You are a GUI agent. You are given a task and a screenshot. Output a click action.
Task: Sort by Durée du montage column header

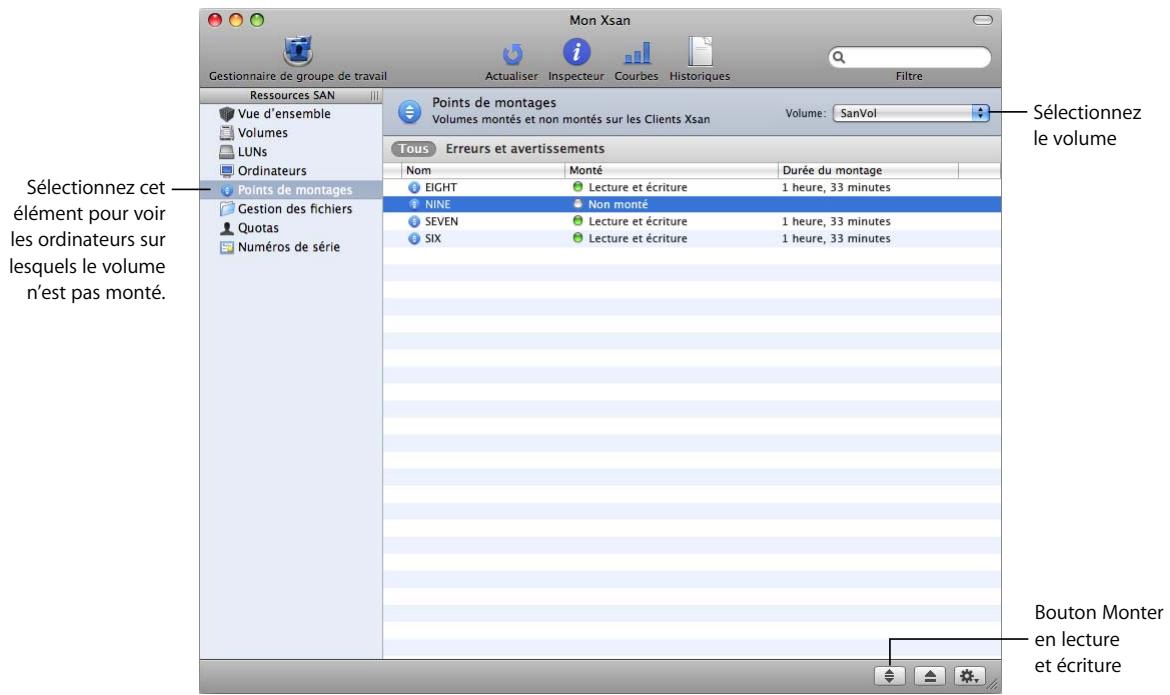(x=868, y=170)
